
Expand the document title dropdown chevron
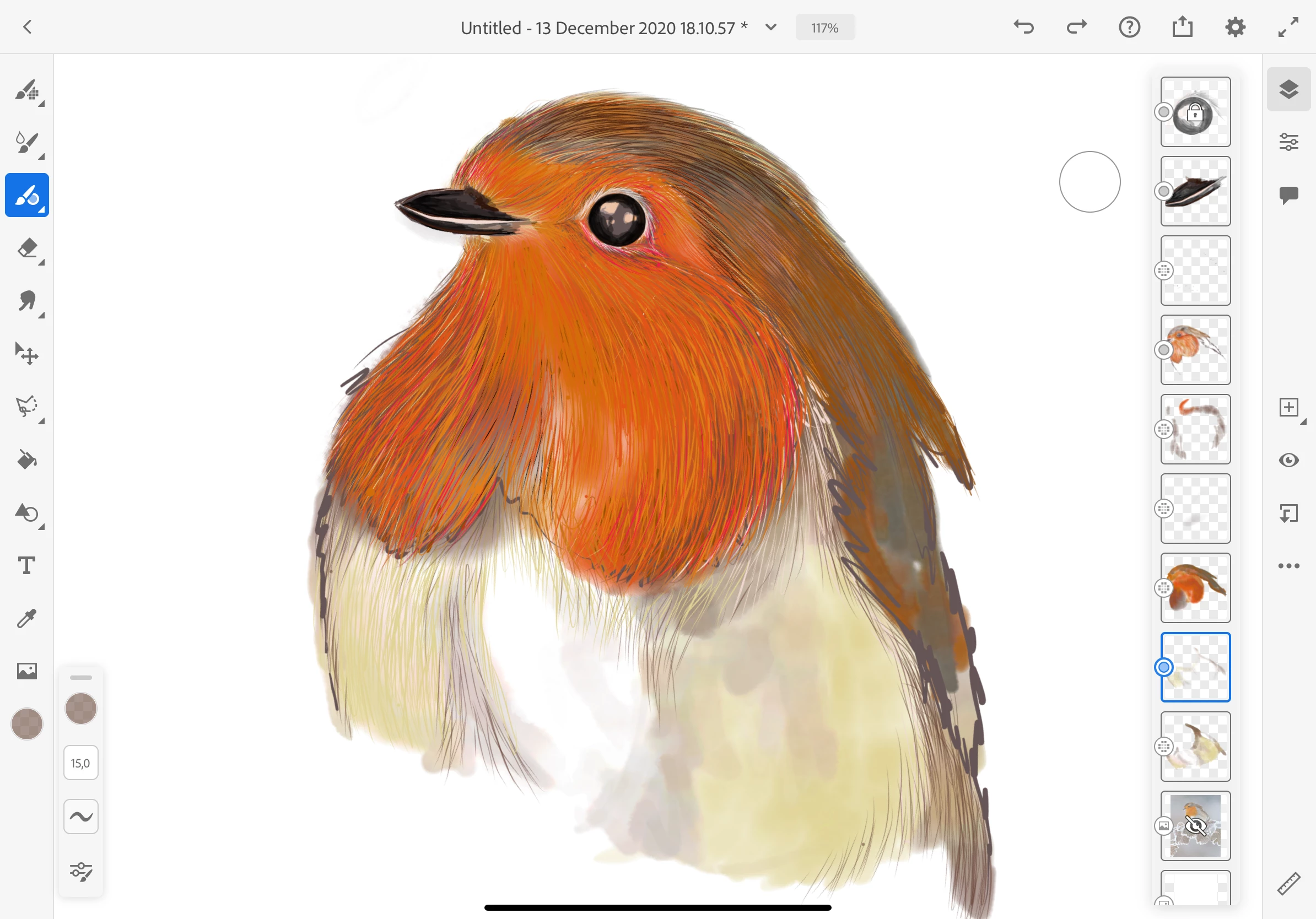pyautogui.click(x=771, y=28)
